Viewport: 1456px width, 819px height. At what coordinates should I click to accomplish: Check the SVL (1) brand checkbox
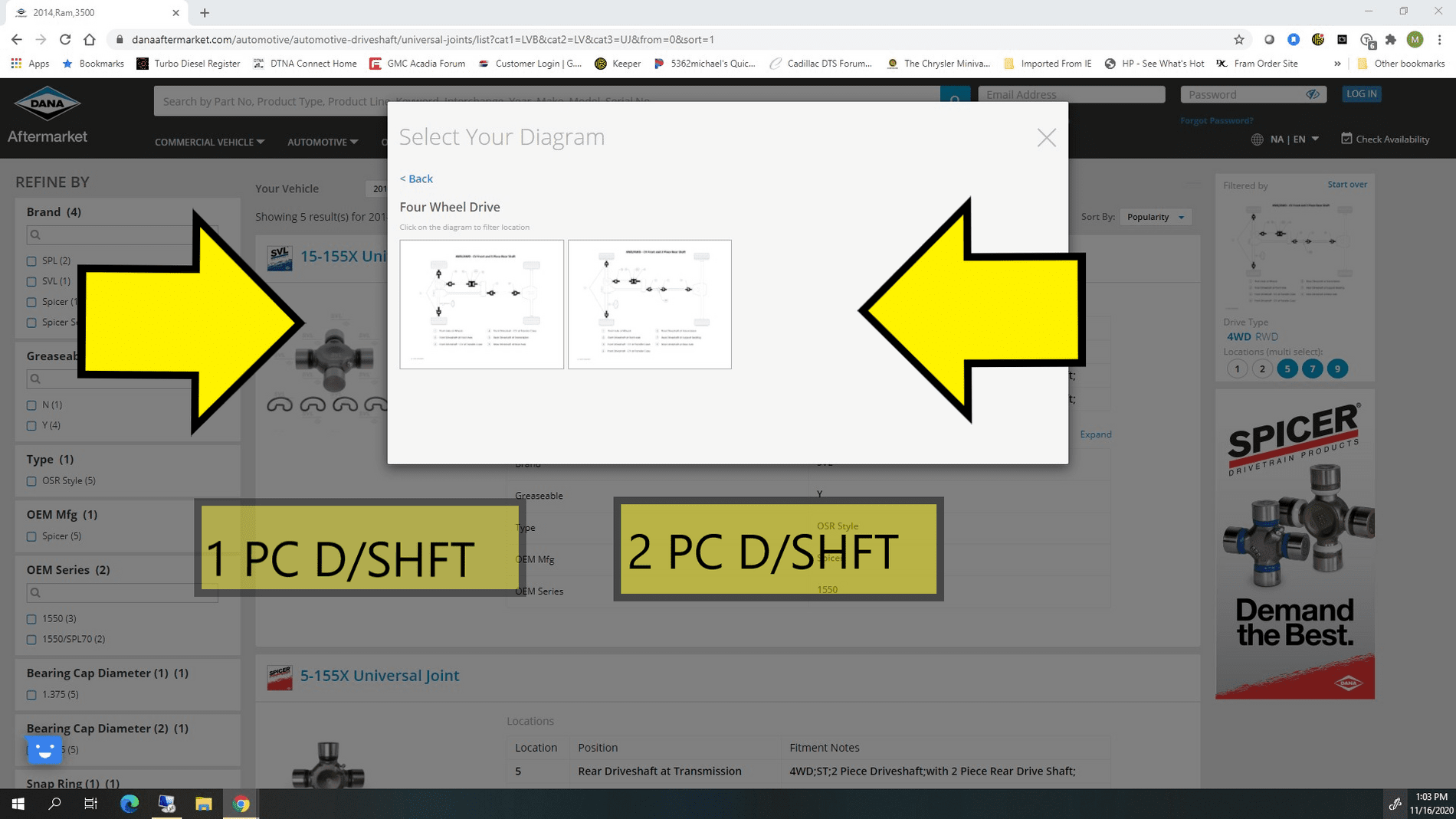point(31,282)
